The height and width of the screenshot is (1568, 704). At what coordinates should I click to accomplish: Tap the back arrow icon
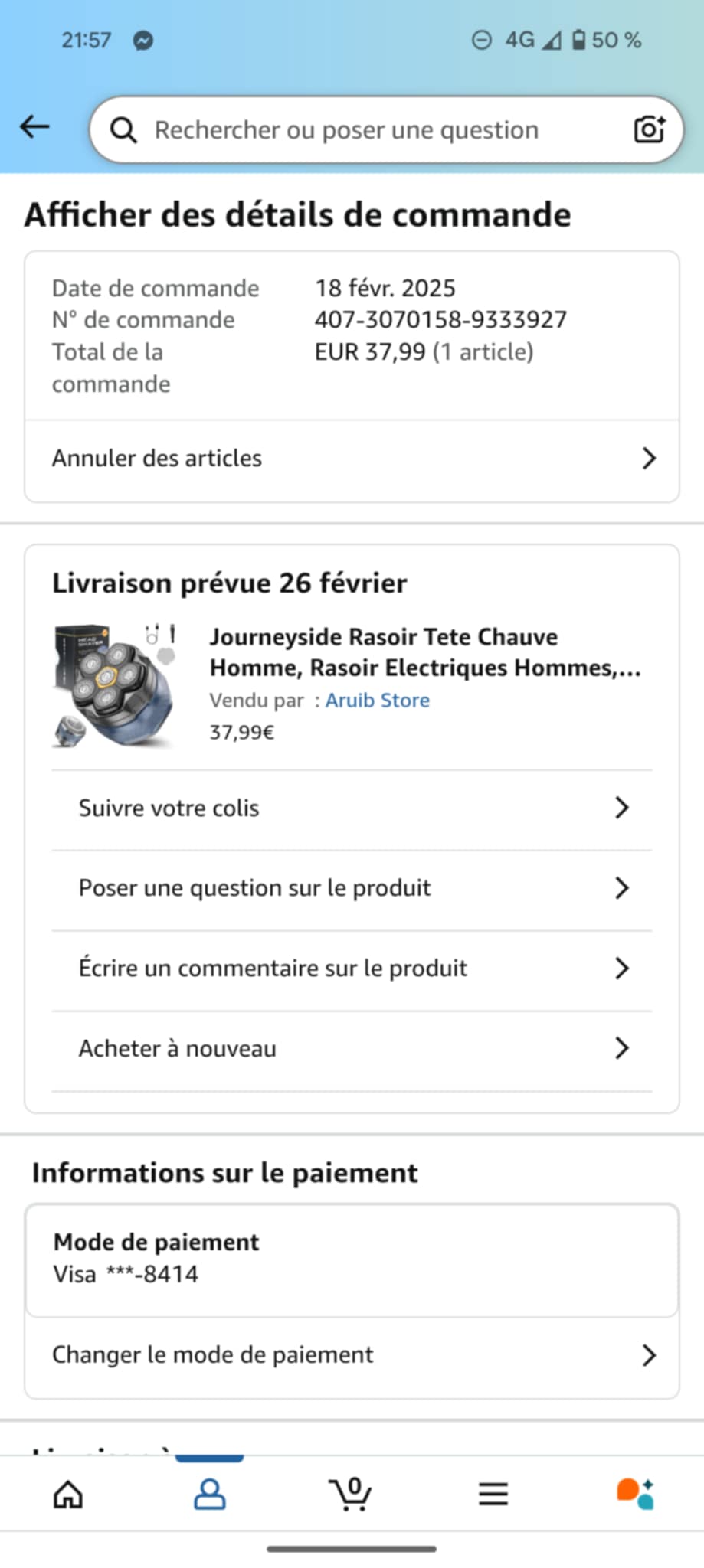34,127
